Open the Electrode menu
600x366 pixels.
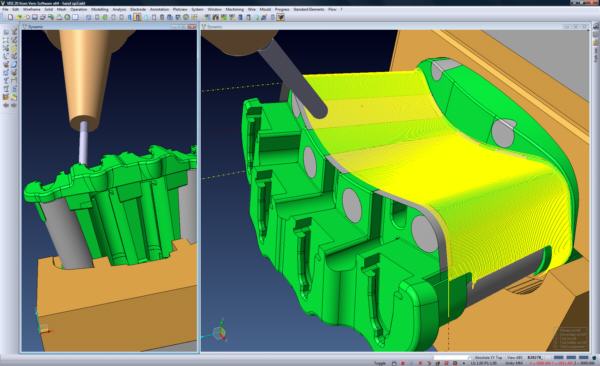138,9
